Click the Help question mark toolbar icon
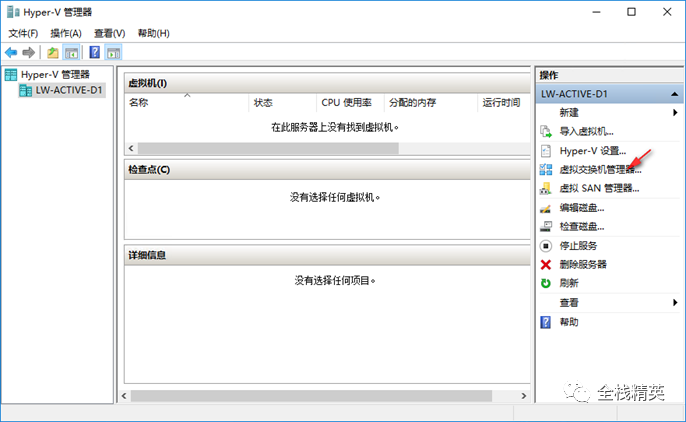 pos(94,52)
